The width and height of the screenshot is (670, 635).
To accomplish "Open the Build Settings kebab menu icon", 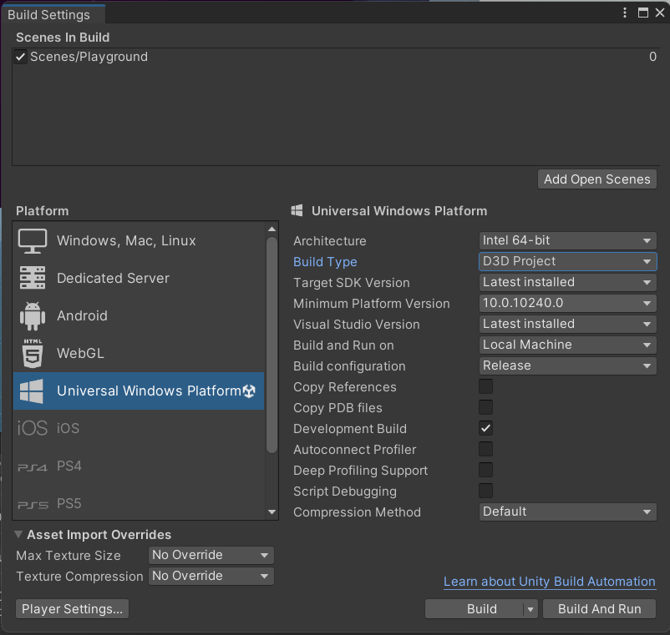I will [625, 13].
